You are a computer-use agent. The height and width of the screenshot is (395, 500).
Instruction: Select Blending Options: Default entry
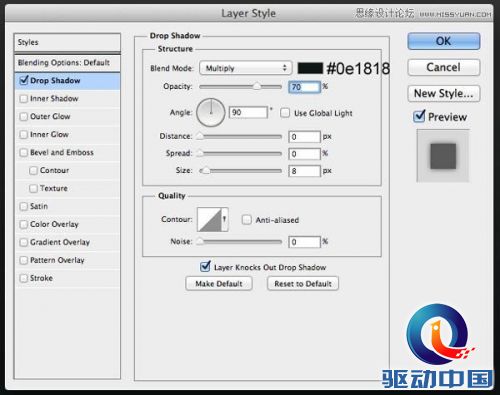pyautogui.click(x=67, y=63)
